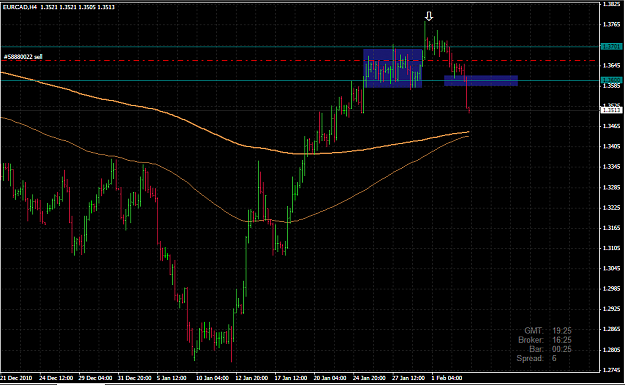
Task: Click the 1.3825 price scale label
Action: 611,4
